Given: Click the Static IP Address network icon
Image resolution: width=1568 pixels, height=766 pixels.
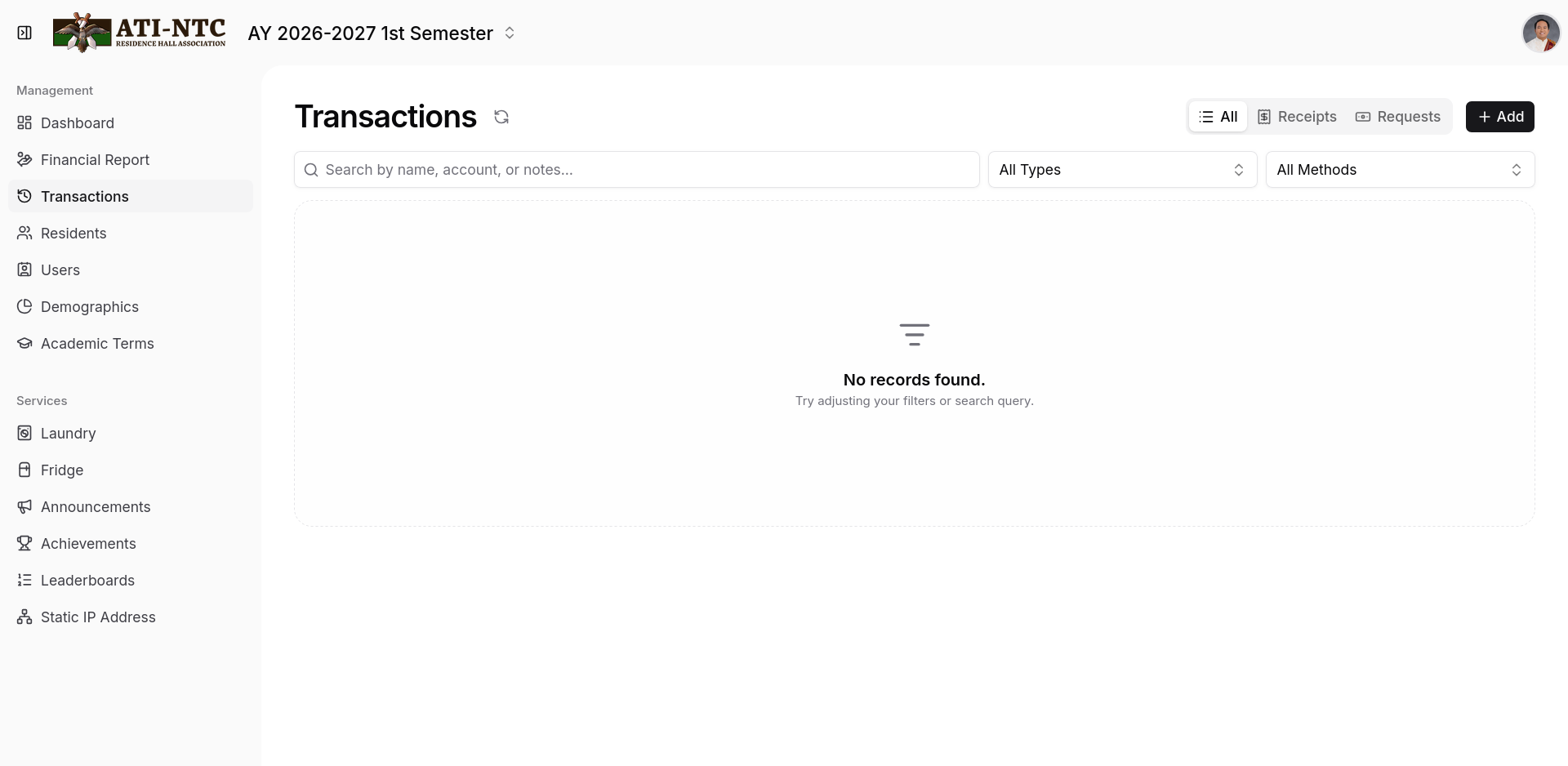Looking at the screenshot, I should [24, 617].
